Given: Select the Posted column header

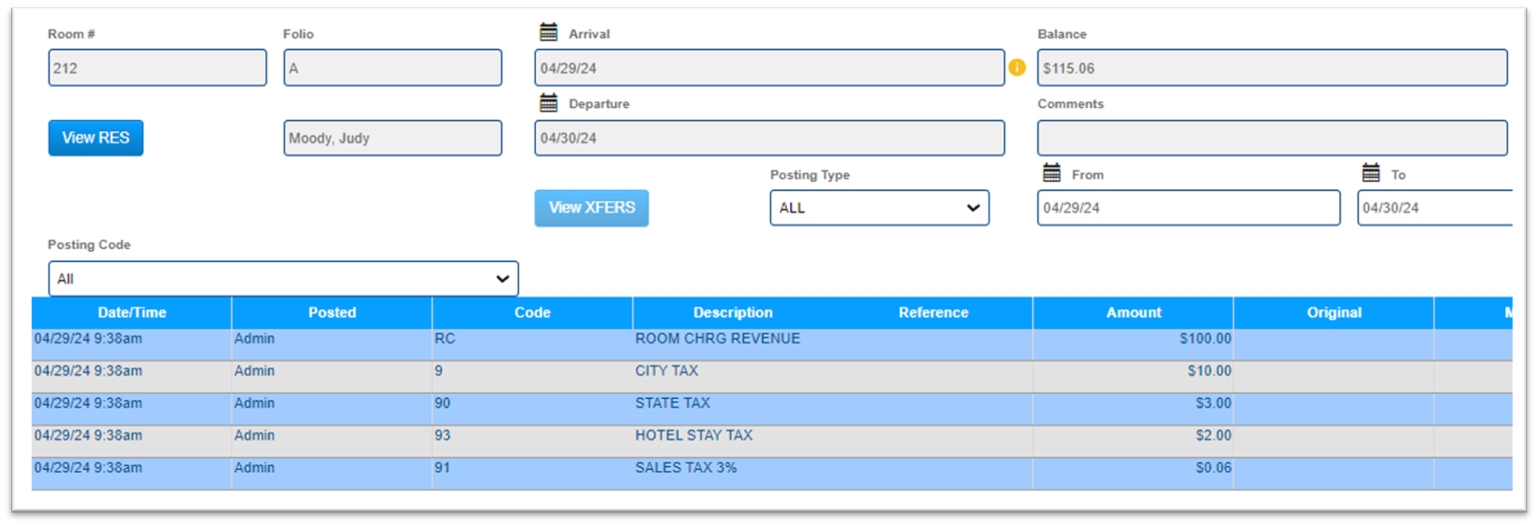Looking at the screenshot, I should click(332, 313).
